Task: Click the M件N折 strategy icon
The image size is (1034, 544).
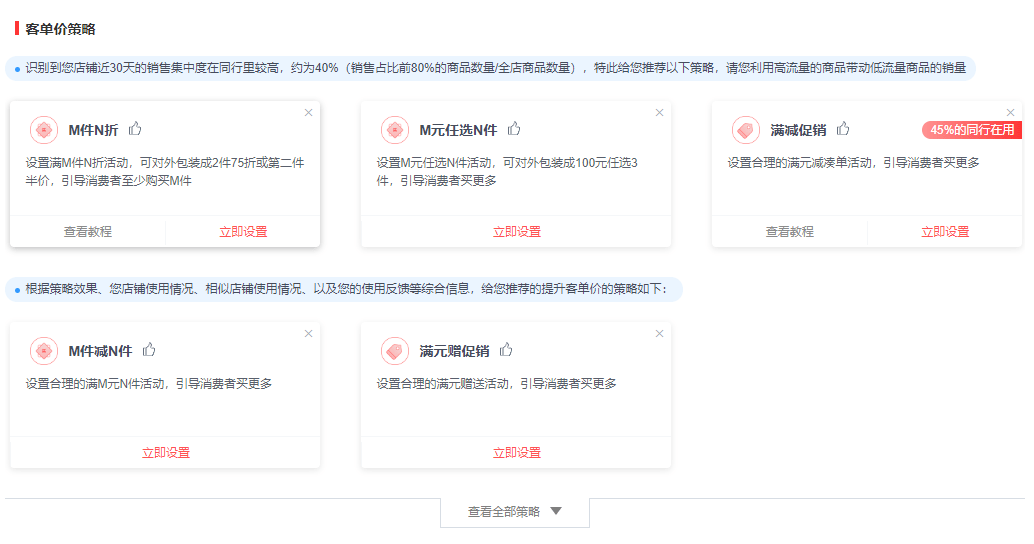Action: tap(44, 130)
